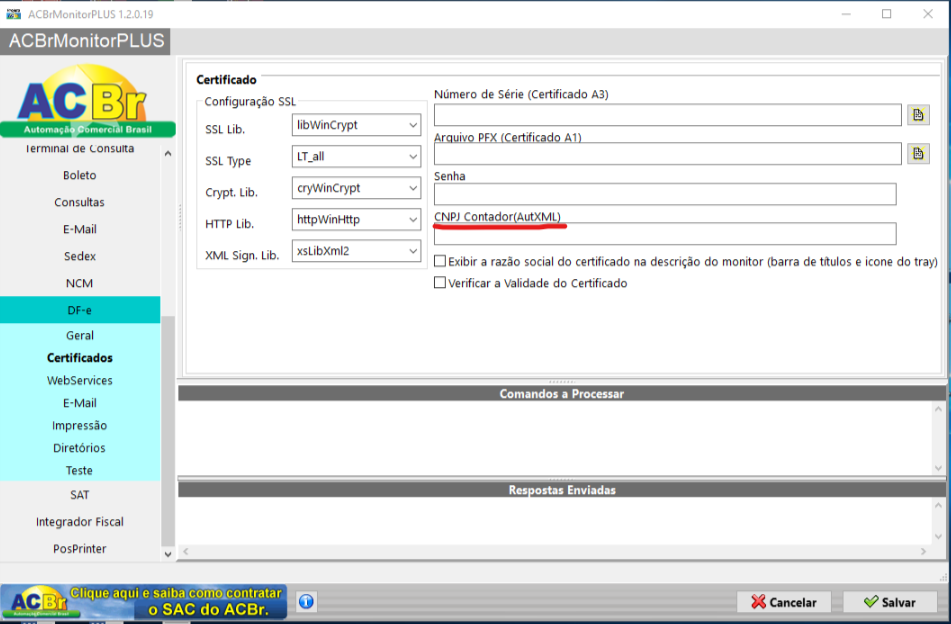Click the app icon in title bar
Viewport: 951px width, 624px height.
click(x=13, y=13)
